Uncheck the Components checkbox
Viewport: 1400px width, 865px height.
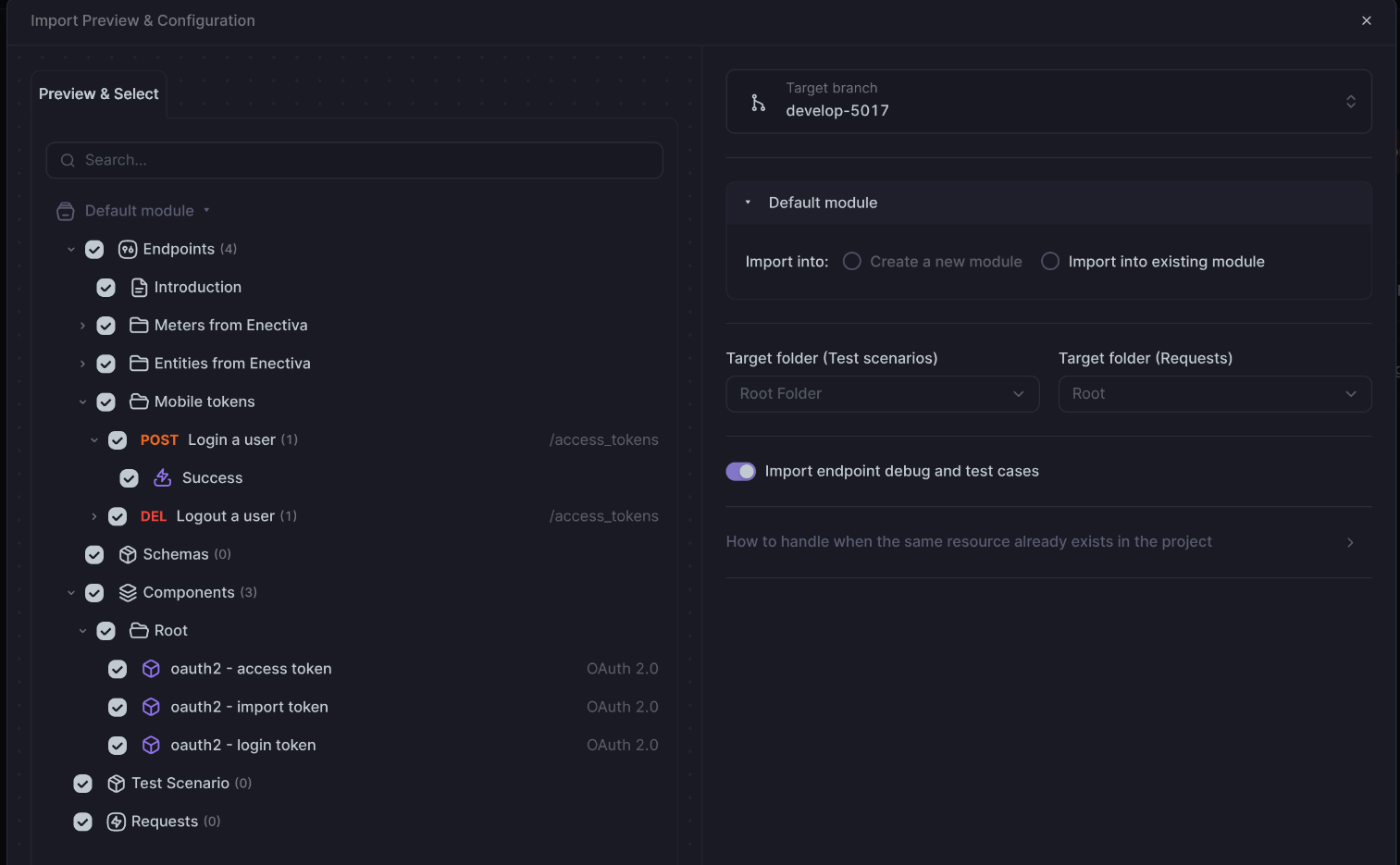tap(94, 593)
